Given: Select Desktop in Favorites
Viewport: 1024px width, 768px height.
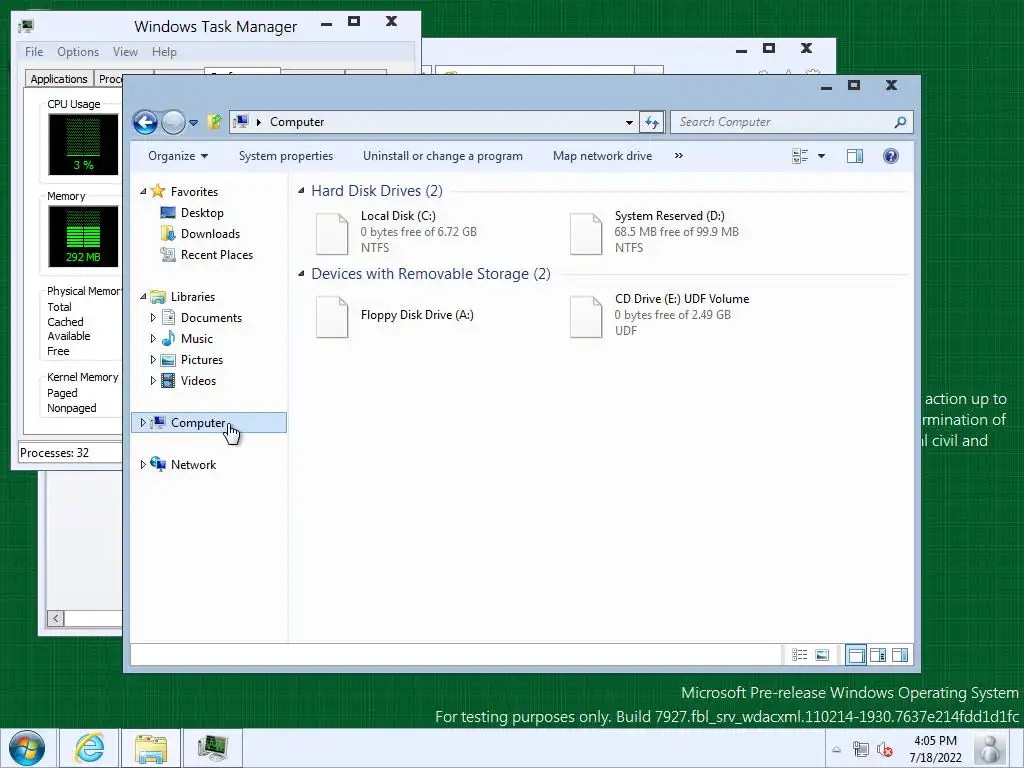Looking at the screenshot, I should click(x=202, y=213).
